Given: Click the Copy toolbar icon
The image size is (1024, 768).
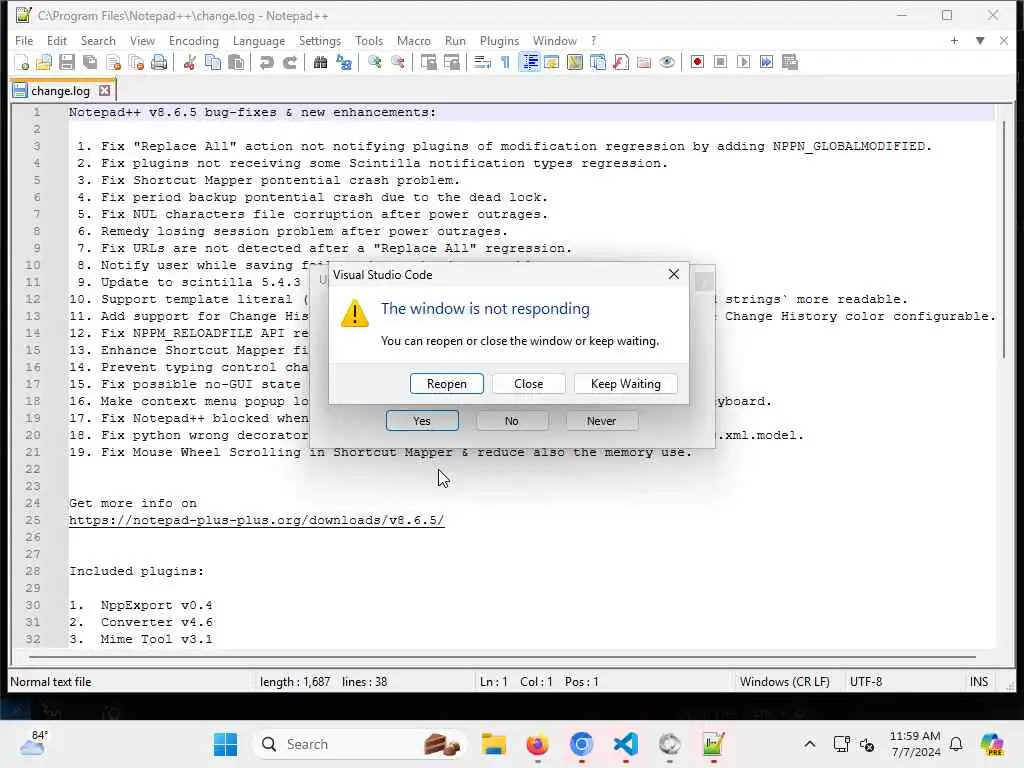Looking at the screenshot, I should coord(213,63).
